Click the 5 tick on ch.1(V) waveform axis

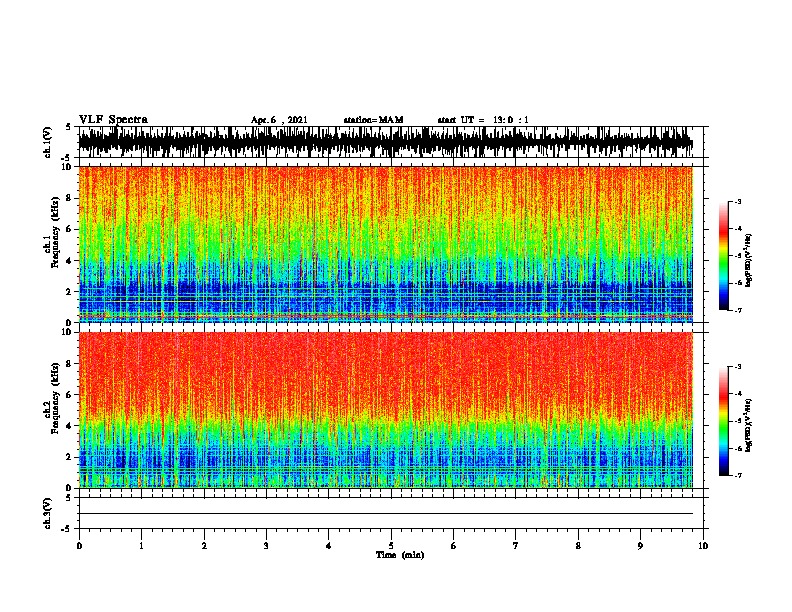pyautogui.click(x=69, y=127)
